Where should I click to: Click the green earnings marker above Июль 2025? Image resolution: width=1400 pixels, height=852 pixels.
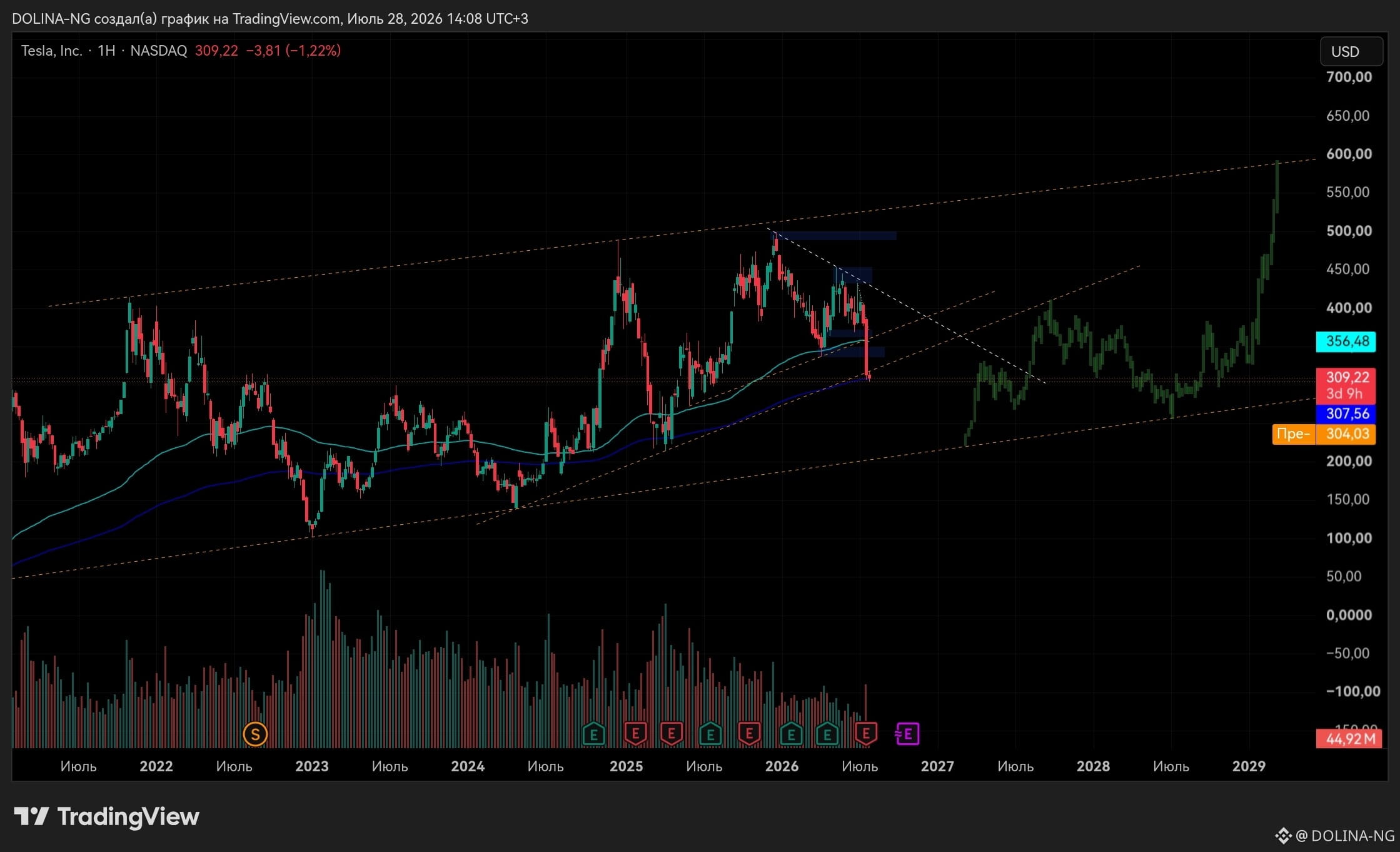pos(710,734)
